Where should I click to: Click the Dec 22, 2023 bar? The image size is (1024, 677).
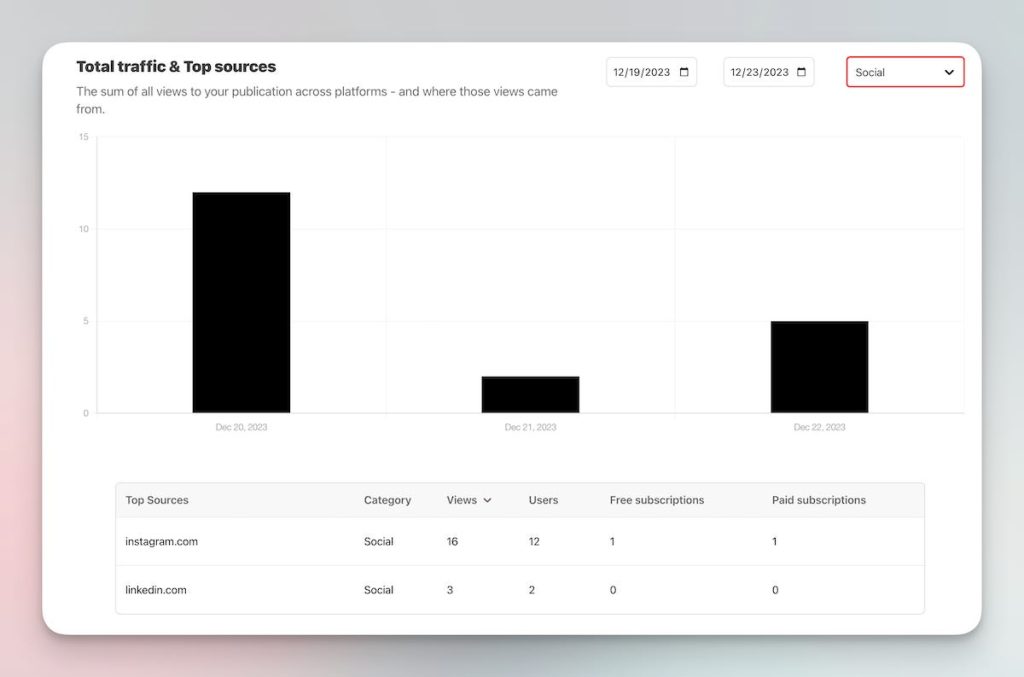pos(819,367)
